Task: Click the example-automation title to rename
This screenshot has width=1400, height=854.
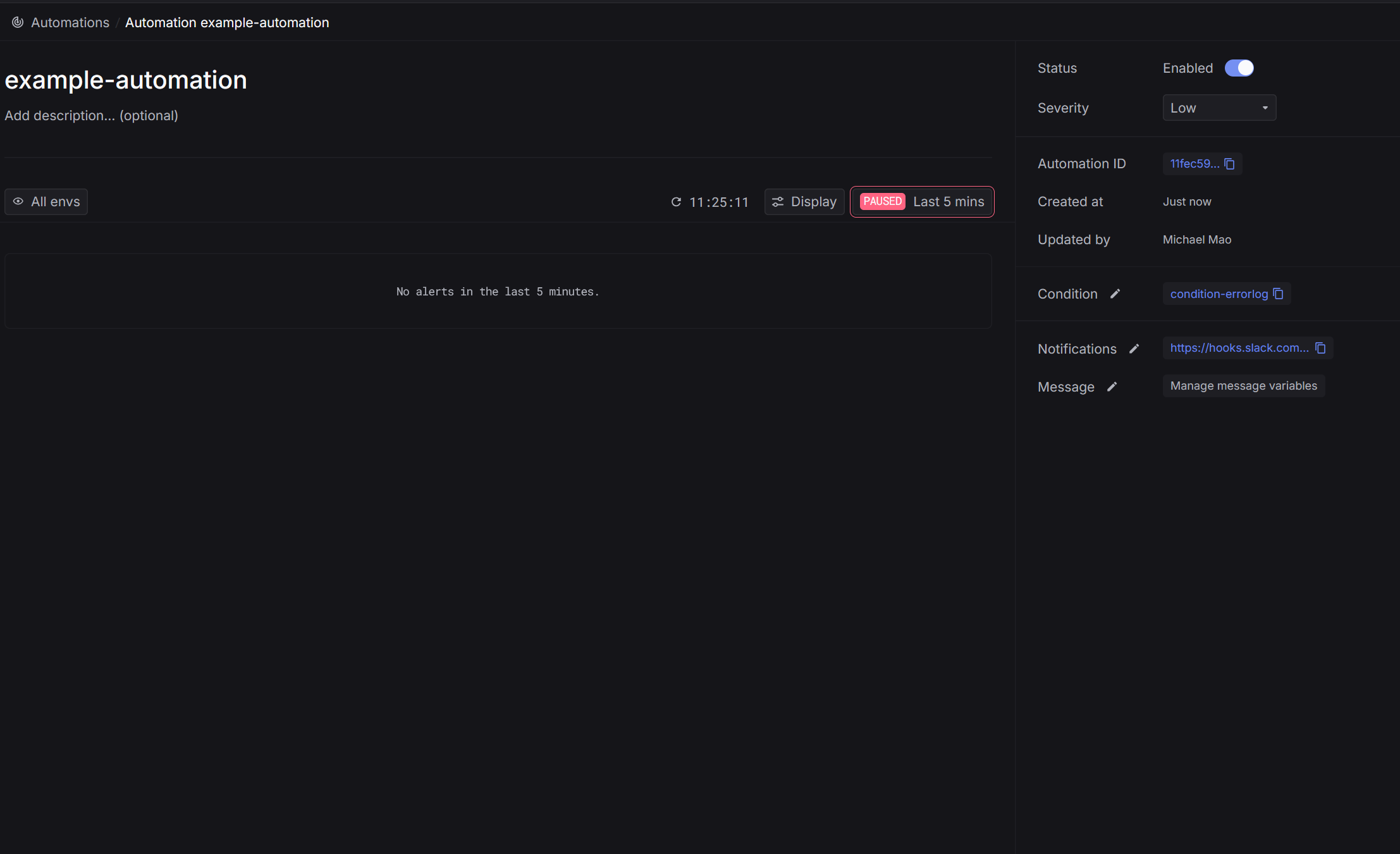Action: (126, 80)
